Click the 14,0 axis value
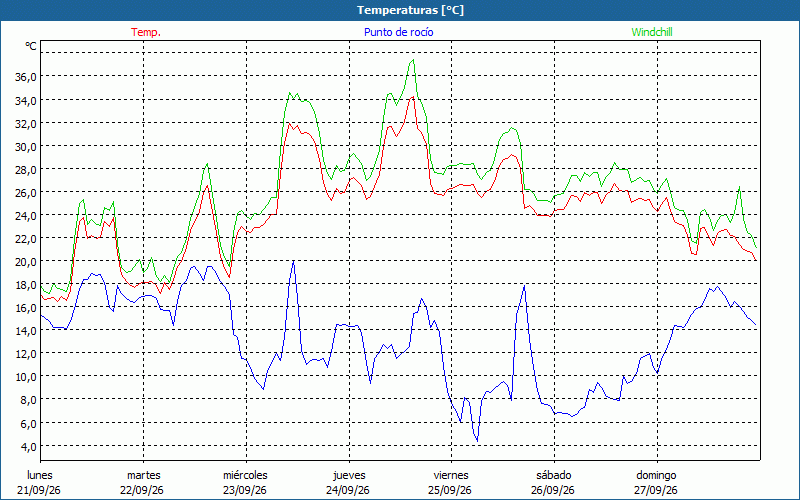800x500 pixels. pyautogui.click(x=26, y=331)
